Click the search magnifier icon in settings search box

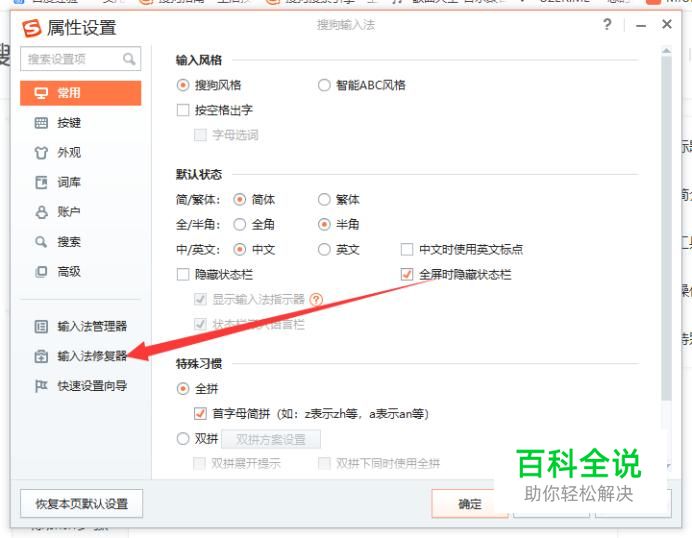point(129,59)
